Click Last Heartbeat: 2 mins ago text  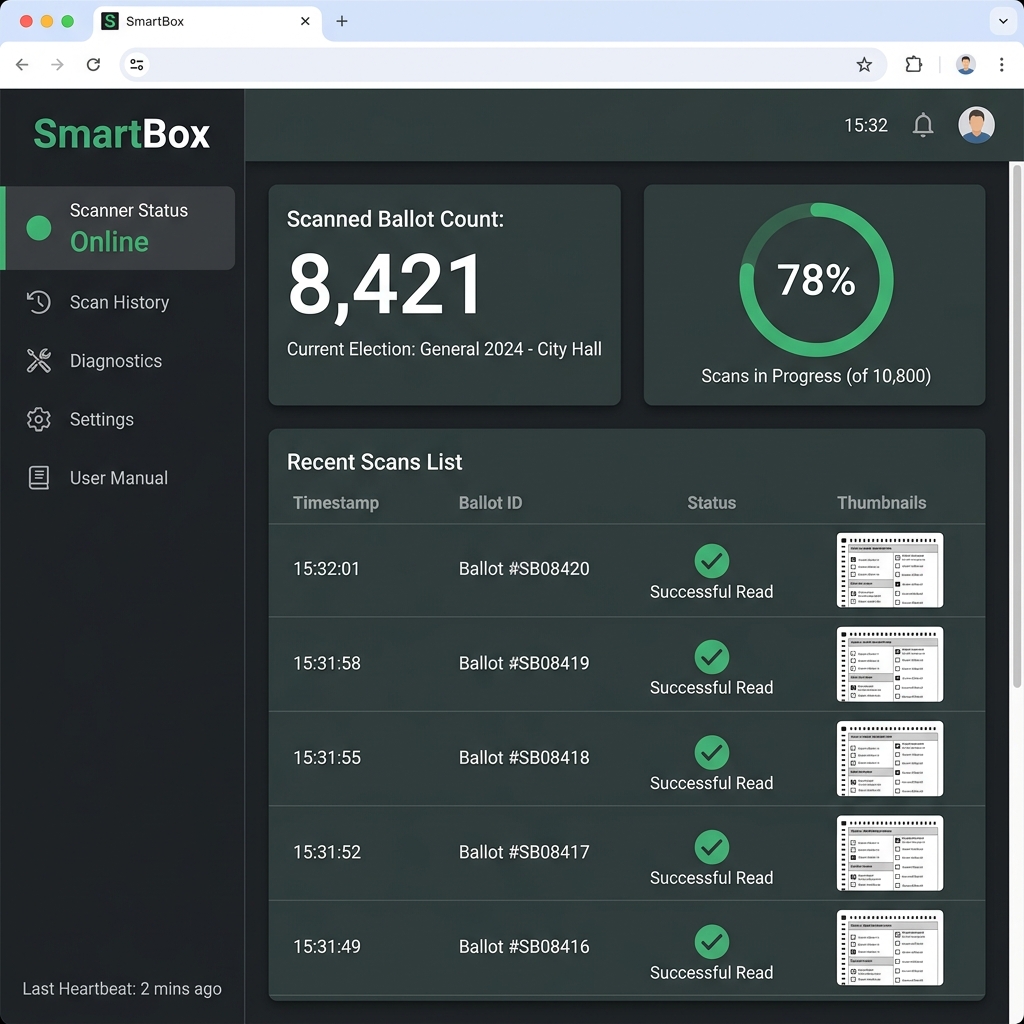pyautogui.click(x=122, y=989)
